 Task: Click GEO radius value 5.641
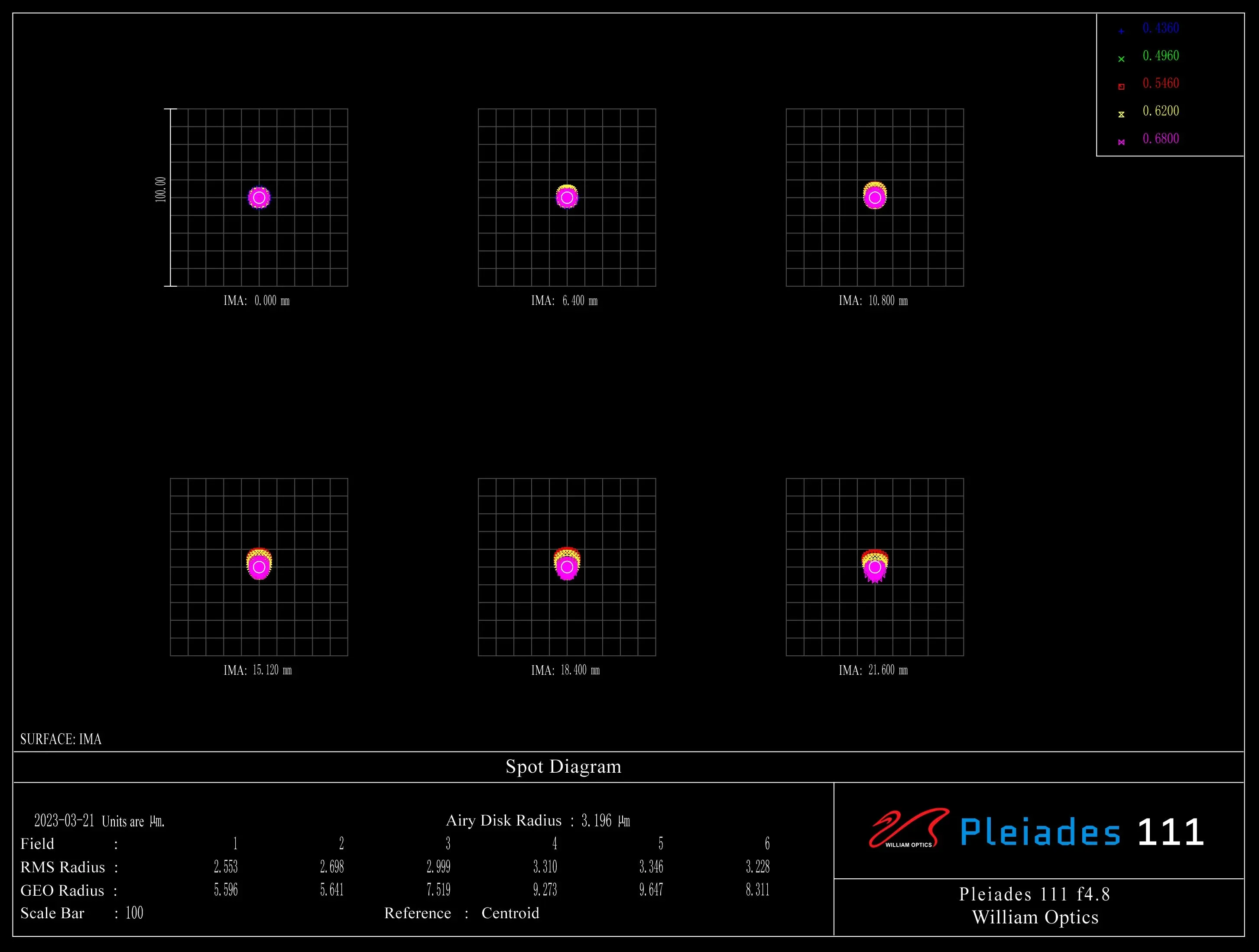pyautogui.click(x=332, y=890)
